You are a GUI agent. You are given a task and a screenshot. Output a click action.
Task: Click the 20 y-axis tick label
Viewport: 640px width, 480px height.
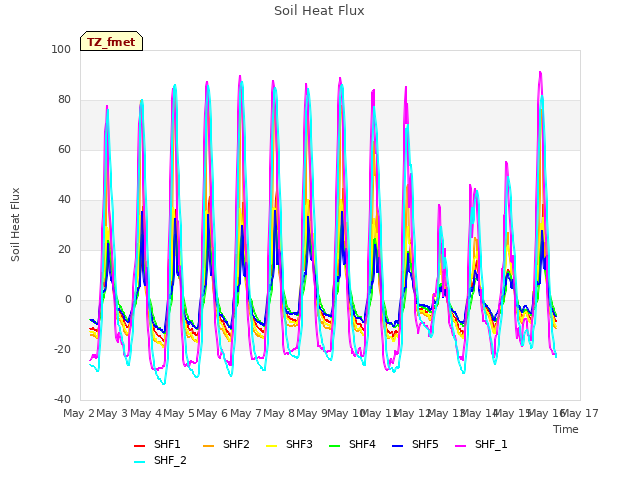click(64, 249)
